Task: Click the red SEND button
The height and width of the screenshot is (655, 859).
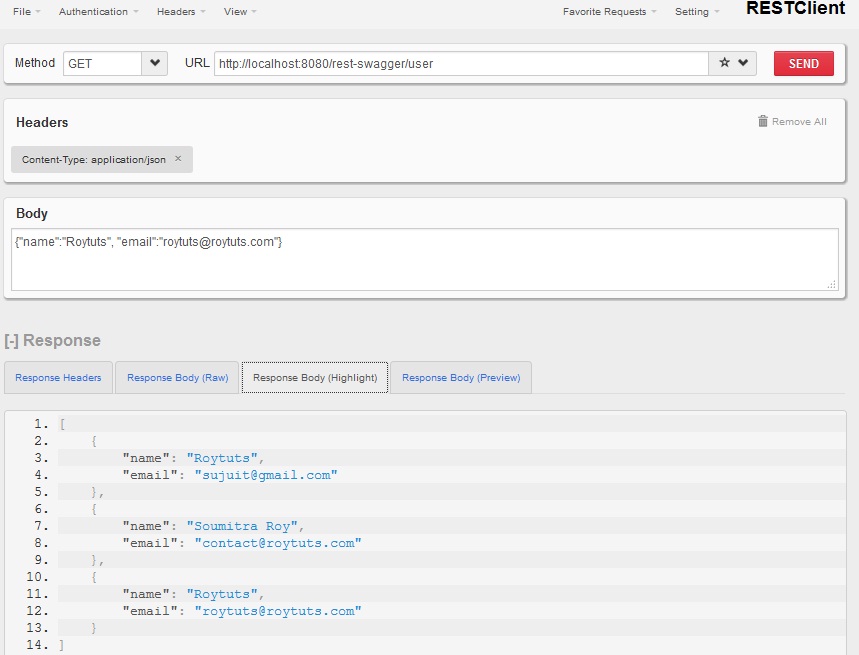Action: tap(803, 63)
